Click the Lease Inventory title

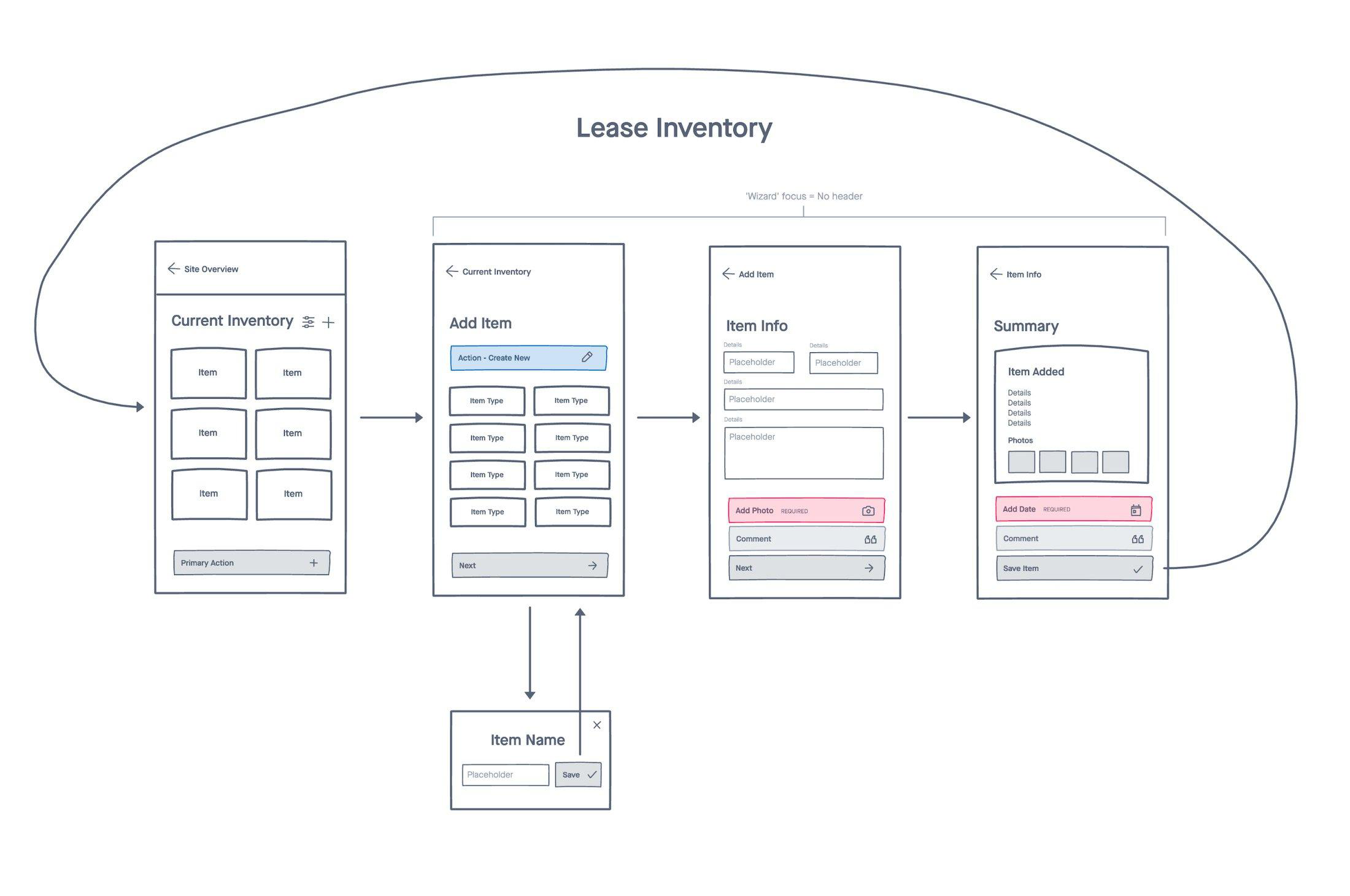click(x=674, y=128)
